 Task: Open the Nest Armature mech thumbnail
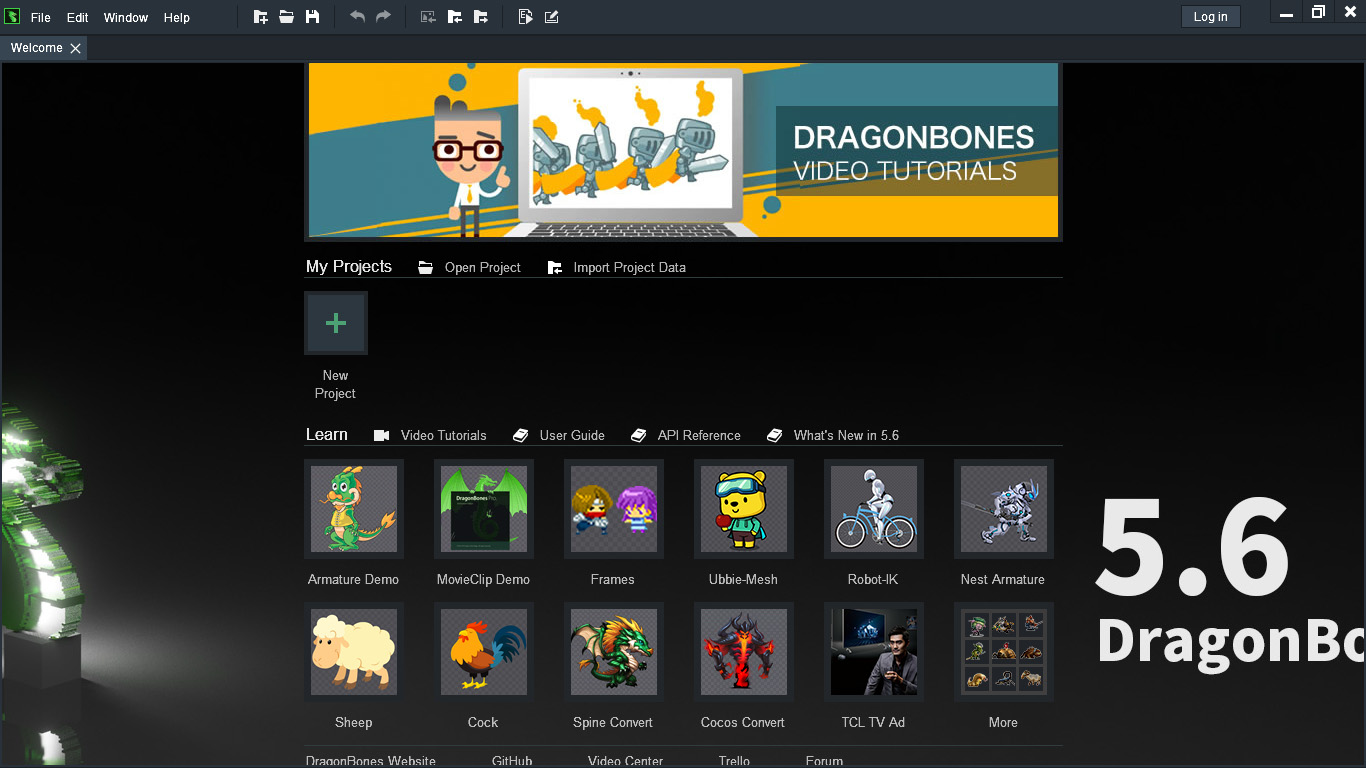click(x=1004, y=509)
